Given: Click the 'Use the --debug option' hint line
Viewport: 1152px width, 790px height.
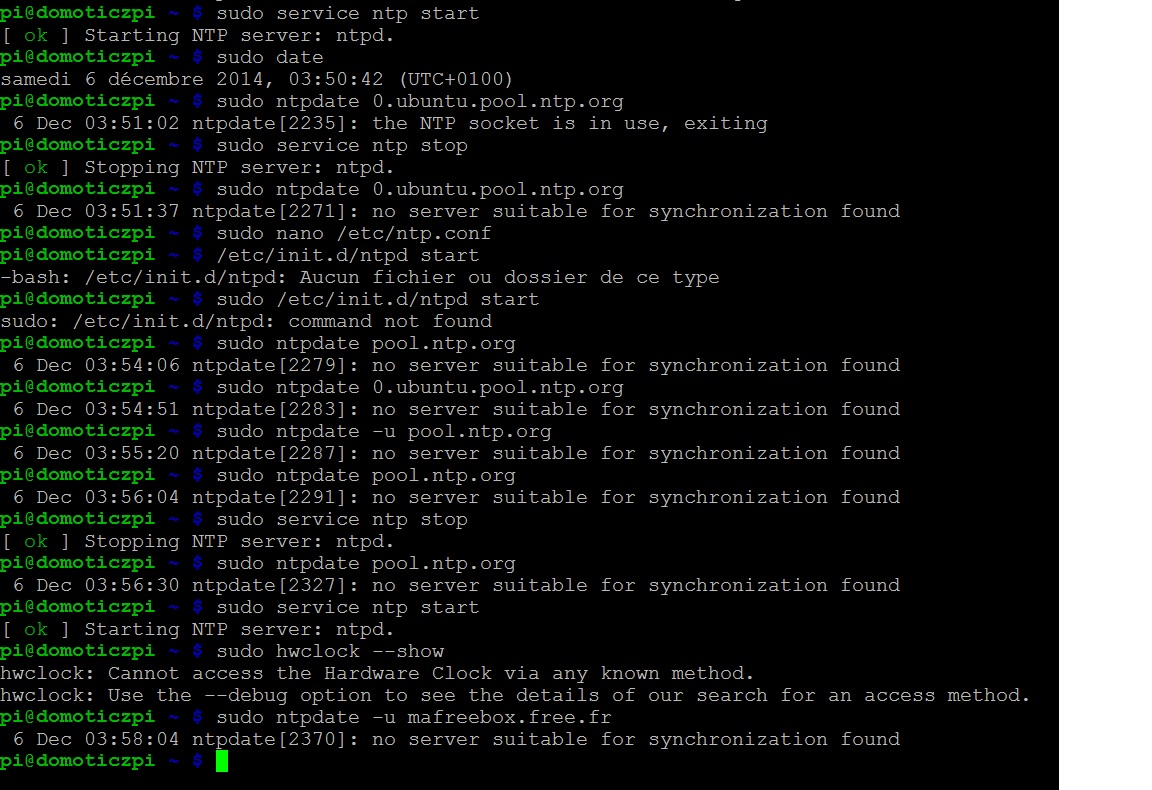Looking at the screenshot, I should tap(515, 695).
